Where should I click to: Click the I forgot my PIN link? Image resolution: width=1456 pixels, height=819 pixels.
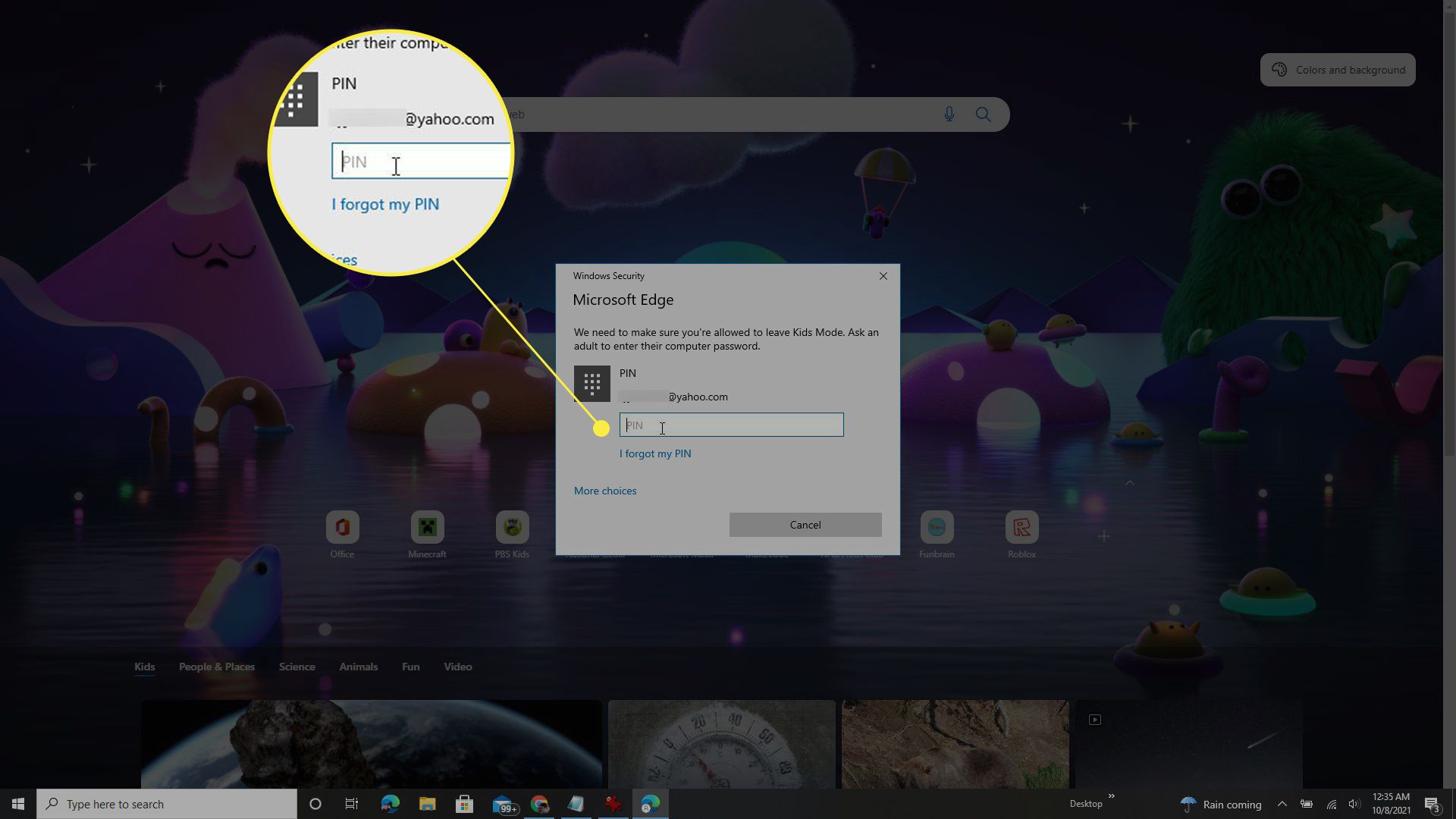pos(655,453)
